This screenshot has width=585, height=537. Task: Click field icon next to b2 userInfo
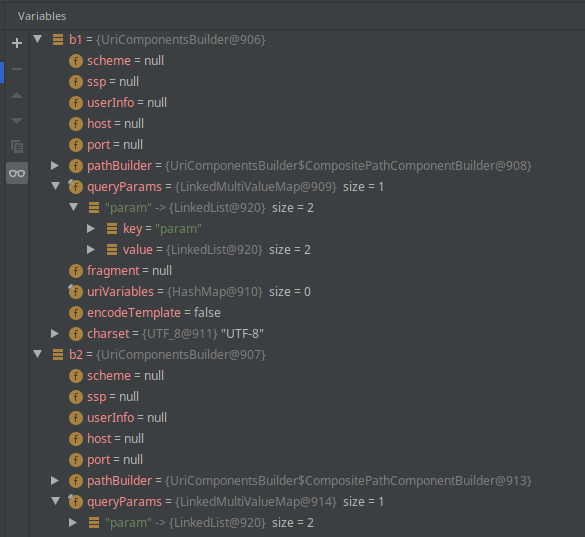76,418
